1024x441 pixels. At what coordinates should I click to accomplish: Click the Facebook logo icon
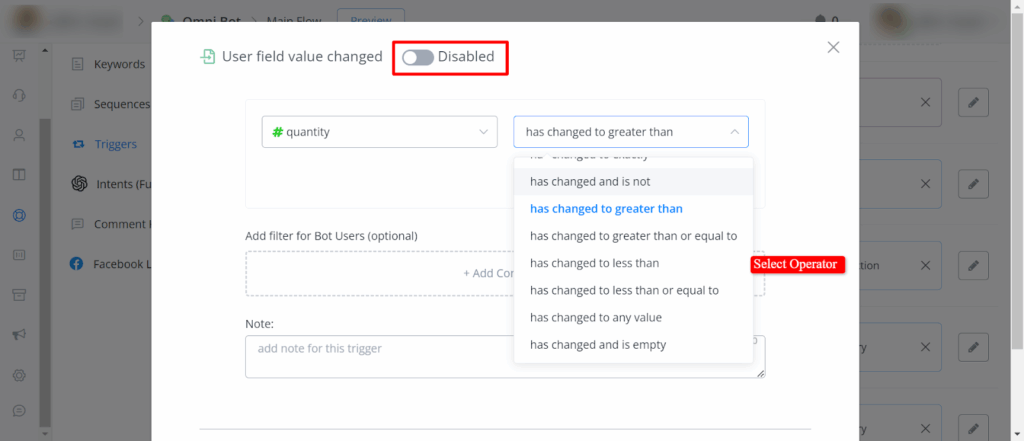(x=76, y=264)
